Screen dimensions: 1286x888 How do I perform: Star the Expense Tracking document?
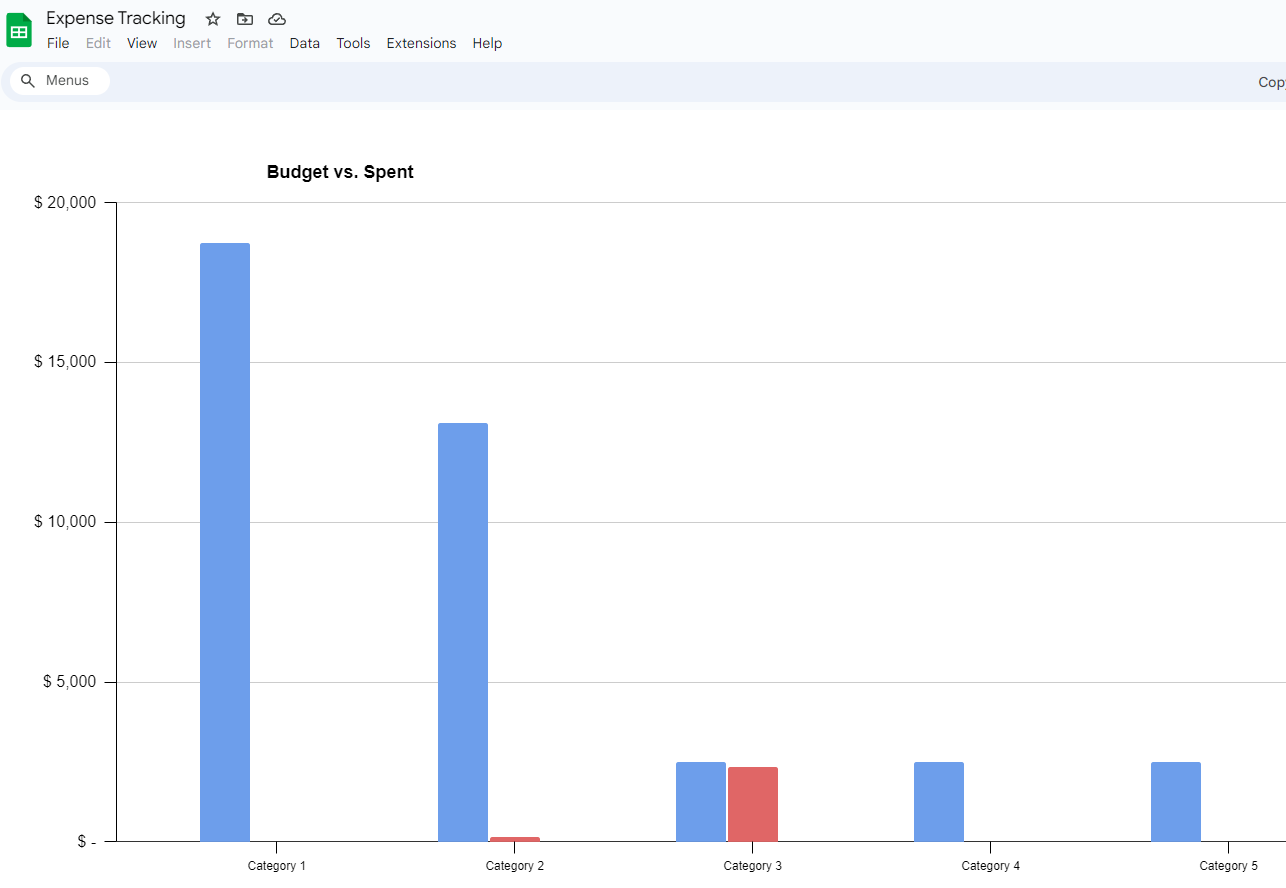(x=213, y=19)
